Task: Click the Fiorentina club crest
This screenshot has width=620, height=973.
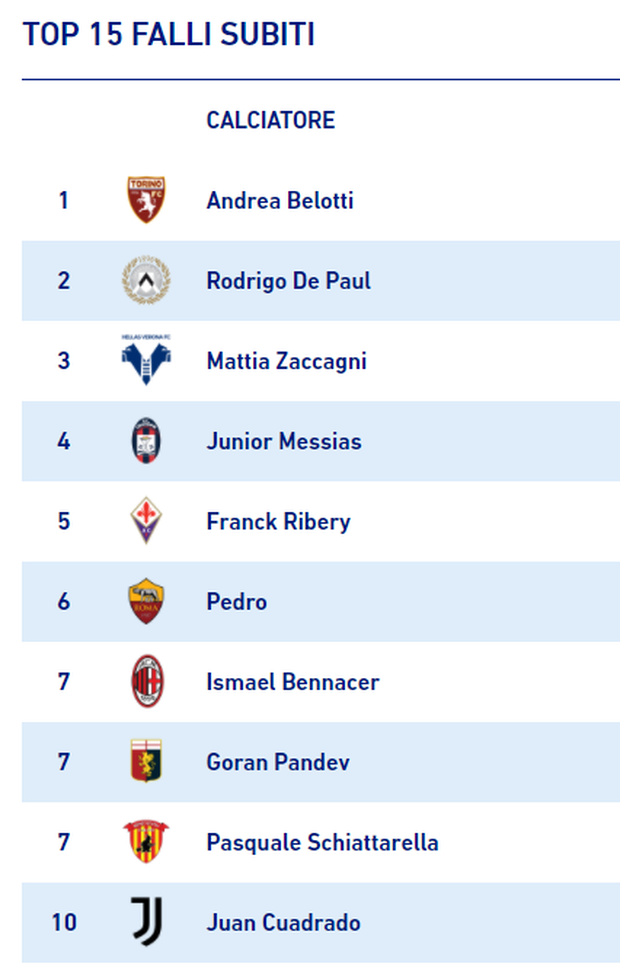Action: click(x=146, y=521)
